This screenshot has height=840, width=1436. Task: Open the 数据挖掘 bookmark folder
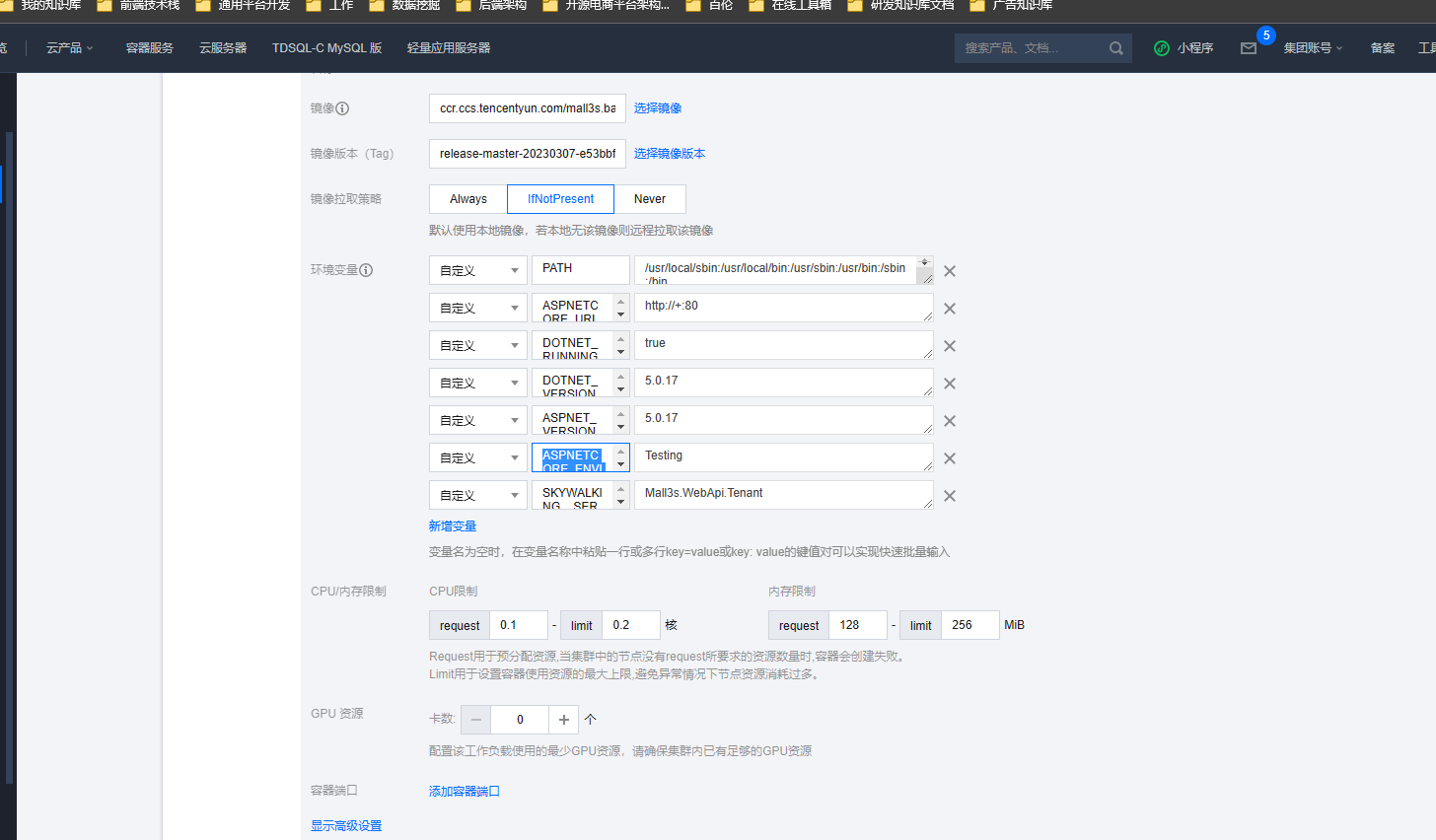[404, 5]
